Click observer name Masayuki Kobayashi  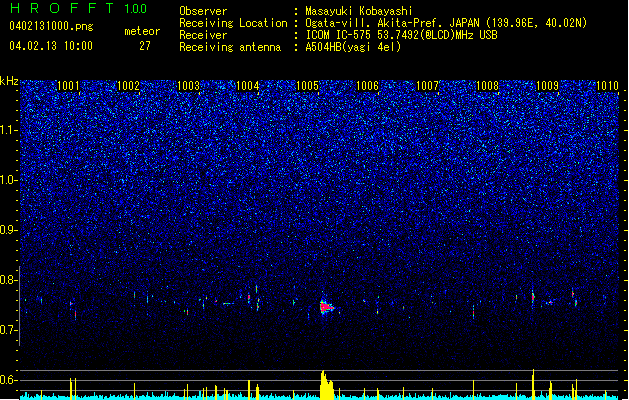click(x=358, y=11)
